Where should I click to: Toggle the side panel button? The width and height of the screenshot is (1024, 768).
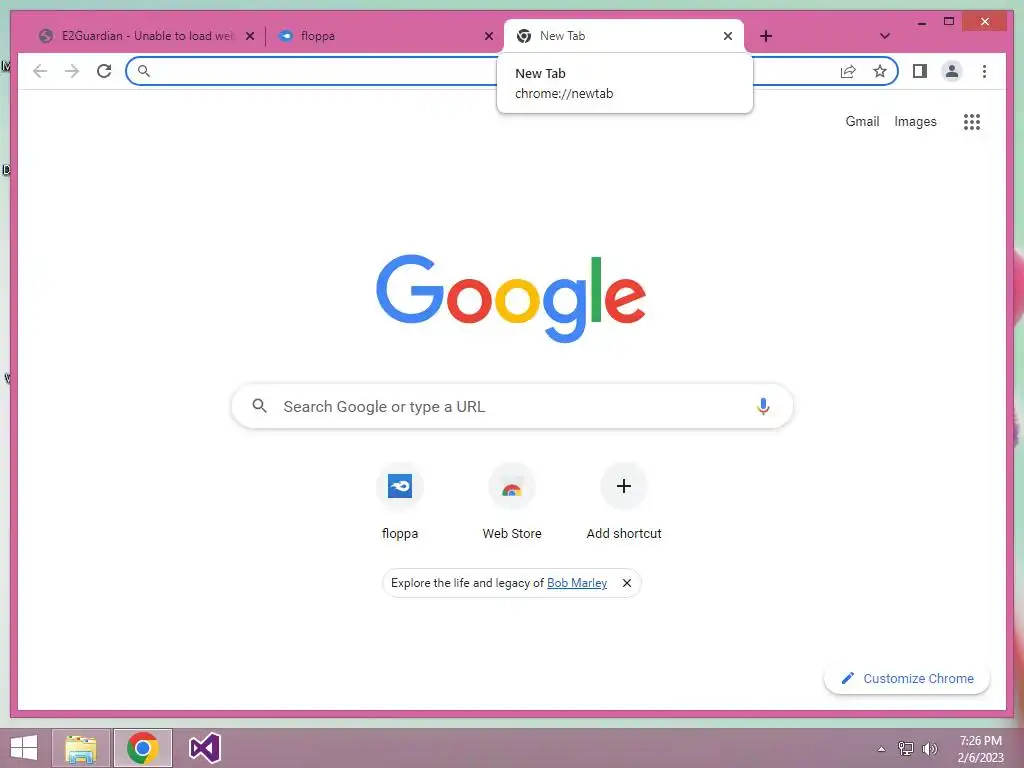coord(920,71)
